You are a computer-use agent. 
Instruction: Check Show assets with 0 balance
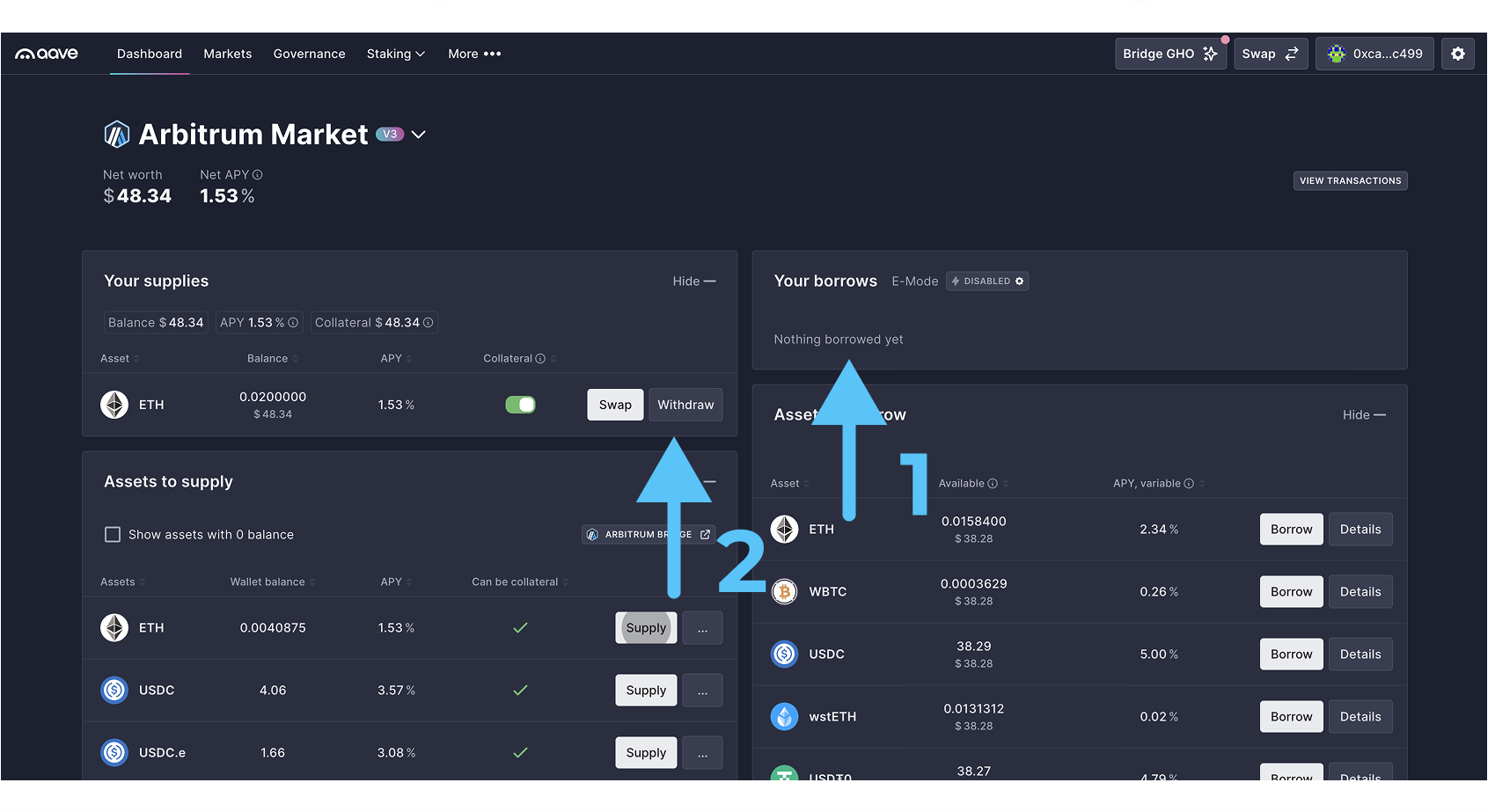point(113,535)
